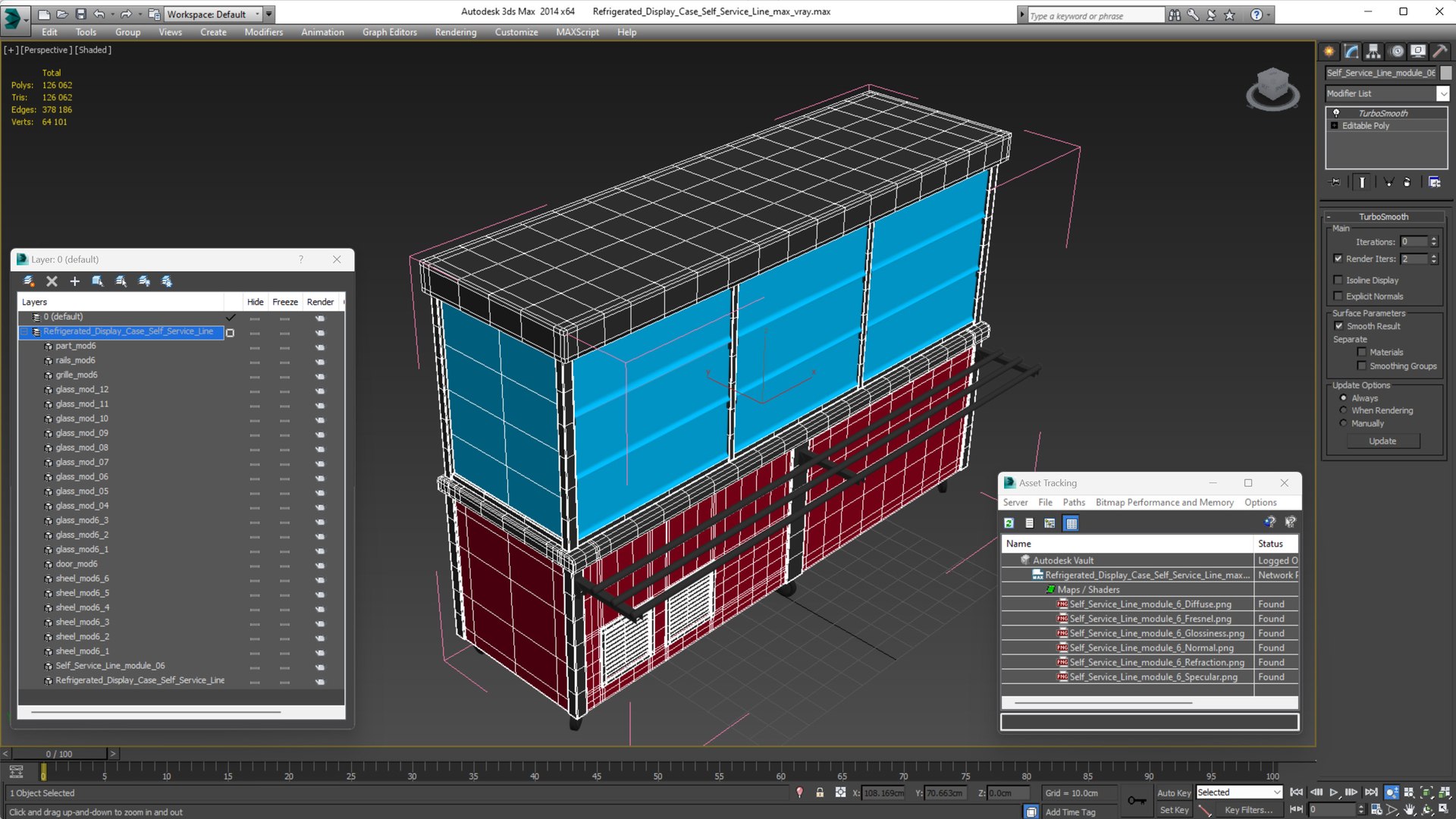Click the Update button in TurboSmooth
1456x819 pixels.
(x=1382, y=441)
